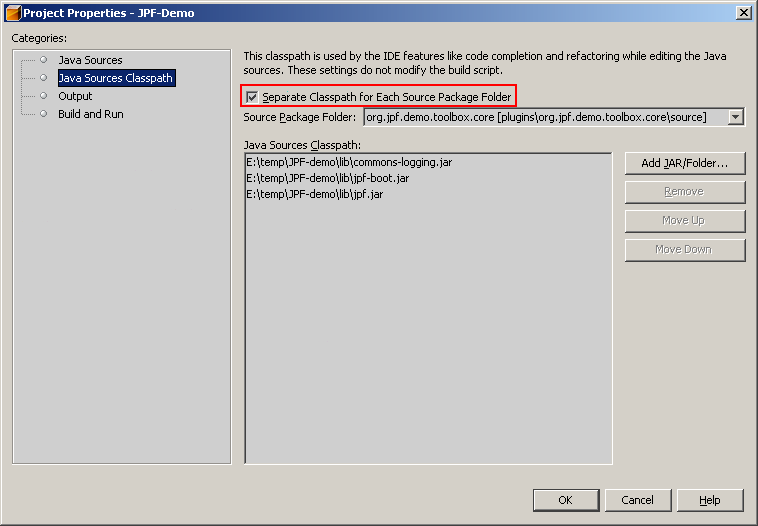Click the bullet icon beside Output

pyautogui.click(x=43, y=96)
